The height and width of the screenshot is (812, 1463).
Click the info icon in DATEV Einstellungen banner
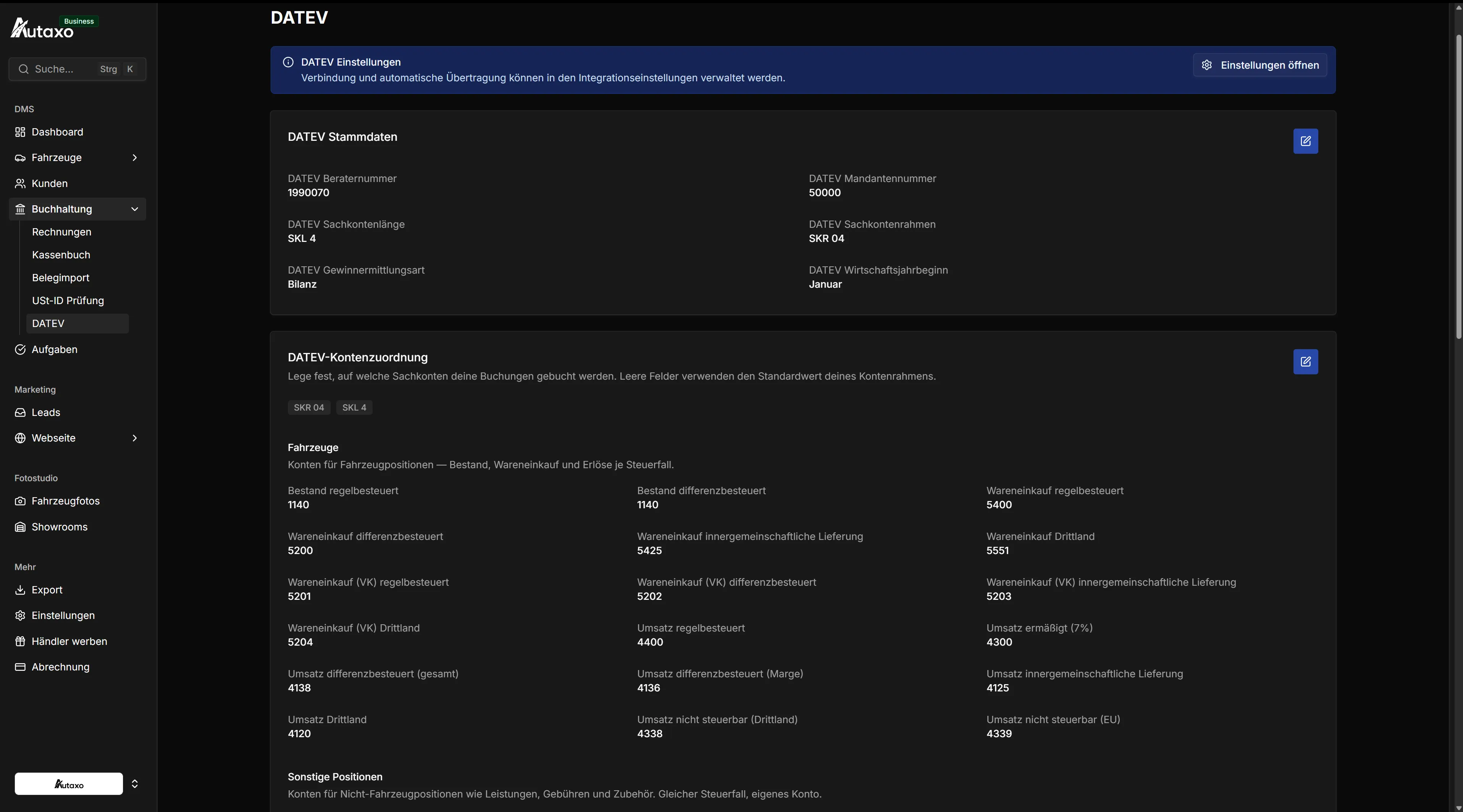point(288,63)
